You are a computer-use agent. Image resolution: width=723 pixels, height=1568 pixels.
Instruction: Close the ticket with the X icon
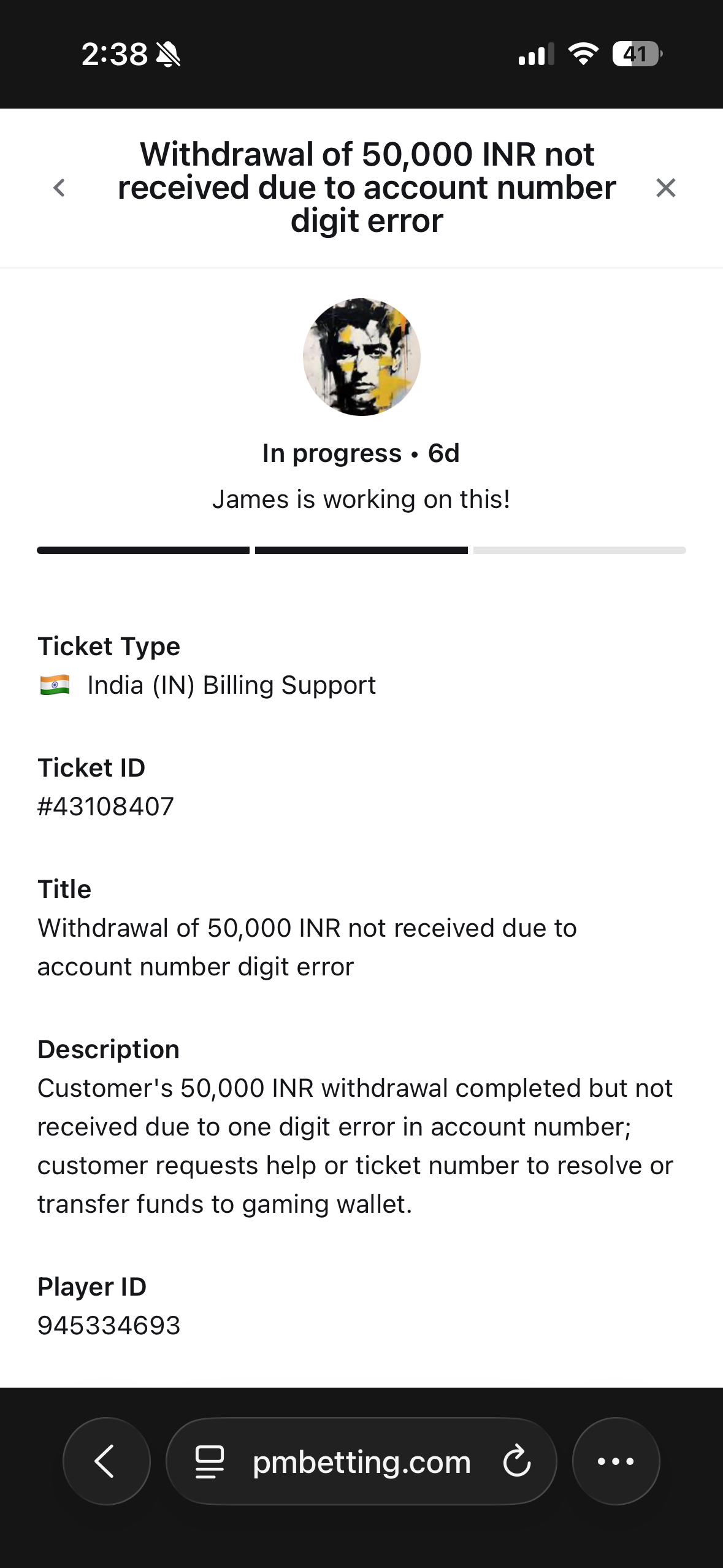665,188
